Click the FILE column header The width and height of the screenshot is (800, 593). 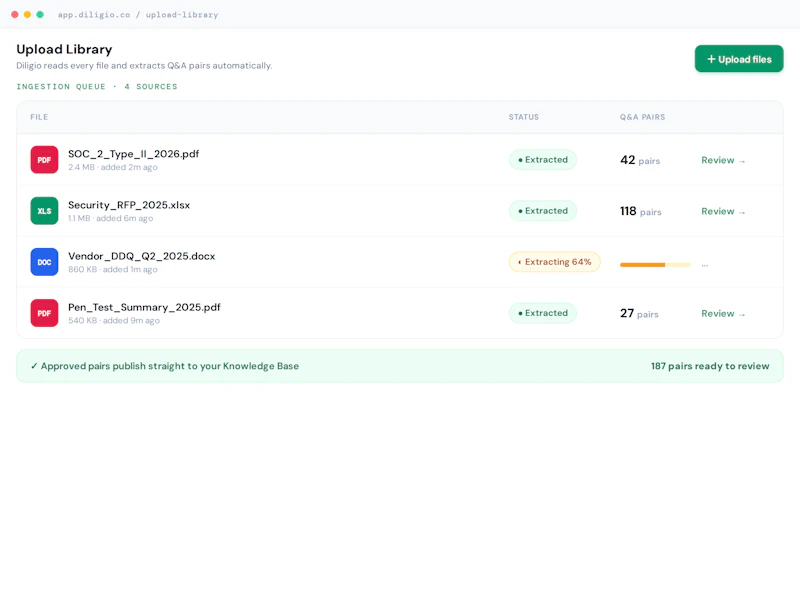[x=39, y=117]
